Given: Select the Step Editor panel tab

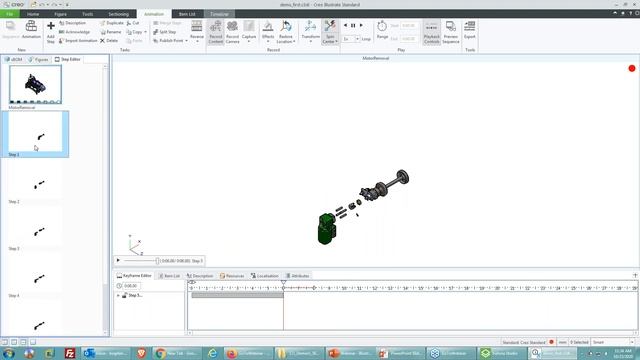Looking at the screenshot, I should (x=68, y=59).
